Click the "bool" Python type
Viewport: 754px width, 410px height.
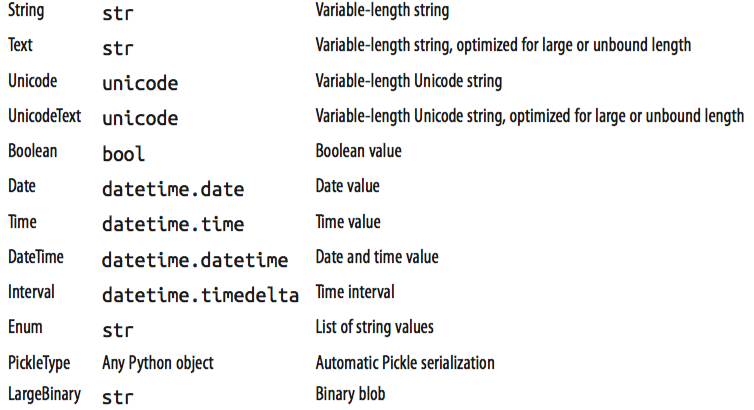click(x=123, y=154)
